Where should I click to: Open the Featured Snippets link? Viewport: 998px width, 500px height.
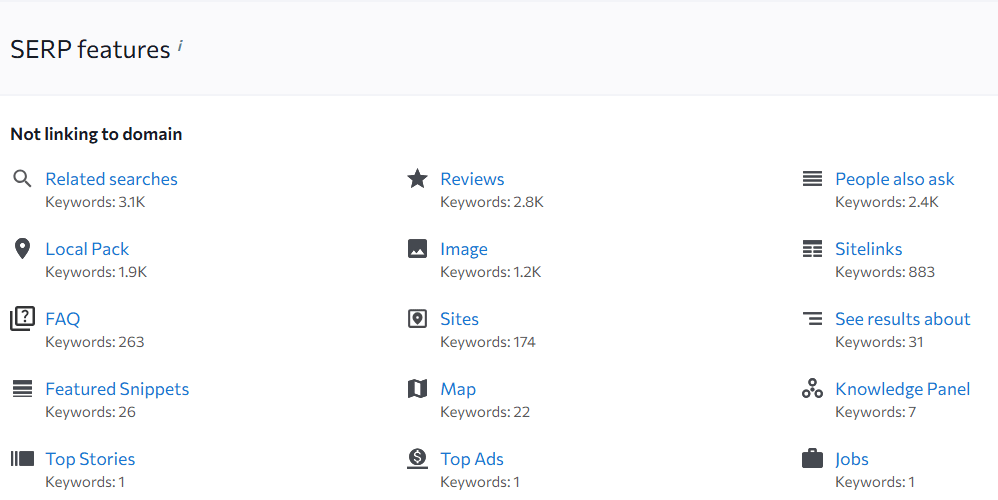coord(117,389)
